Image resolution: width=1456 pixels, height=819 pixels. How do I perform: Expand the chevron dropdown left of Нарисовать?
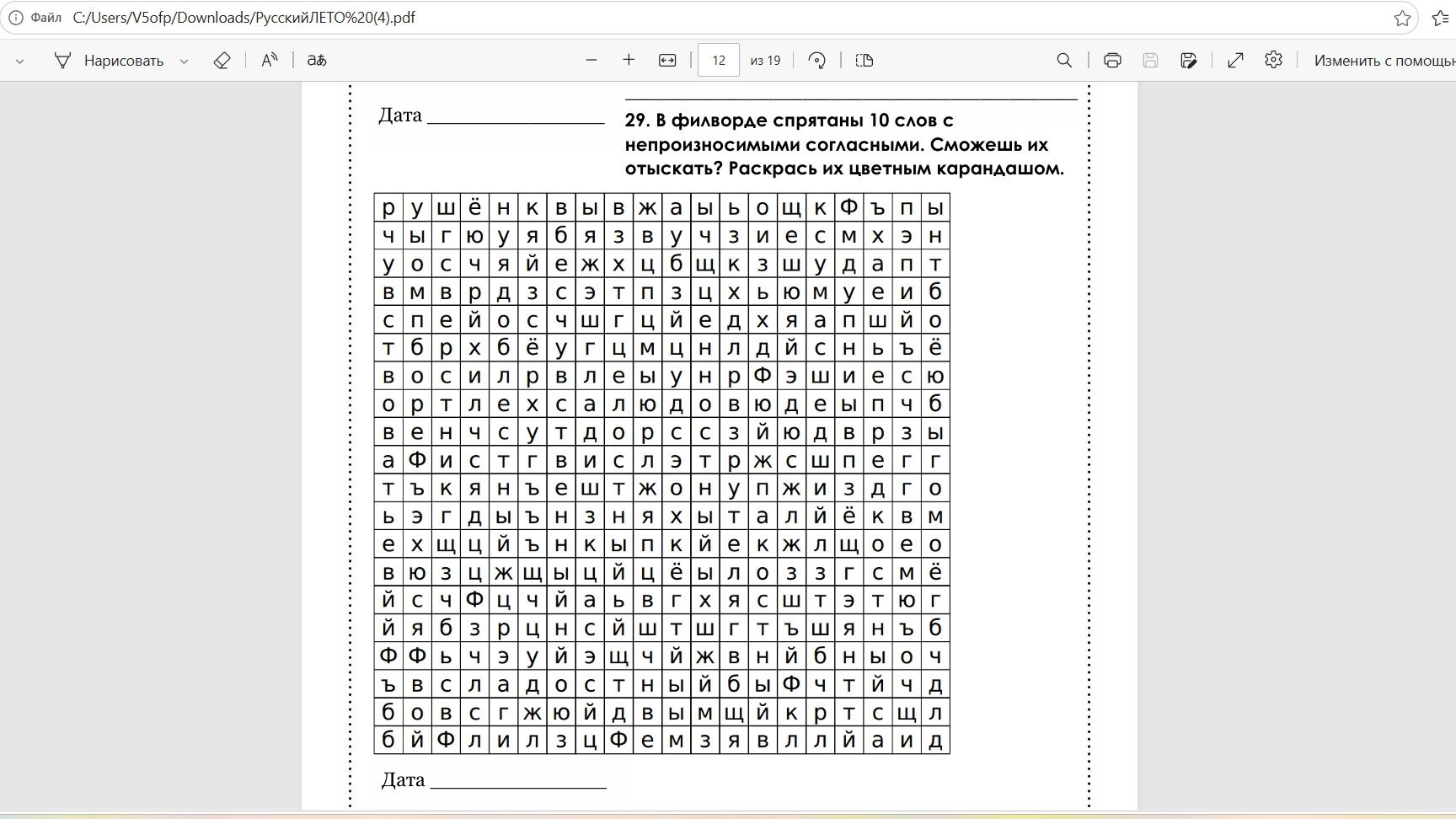pyautogui.click(x=19, y=61)
